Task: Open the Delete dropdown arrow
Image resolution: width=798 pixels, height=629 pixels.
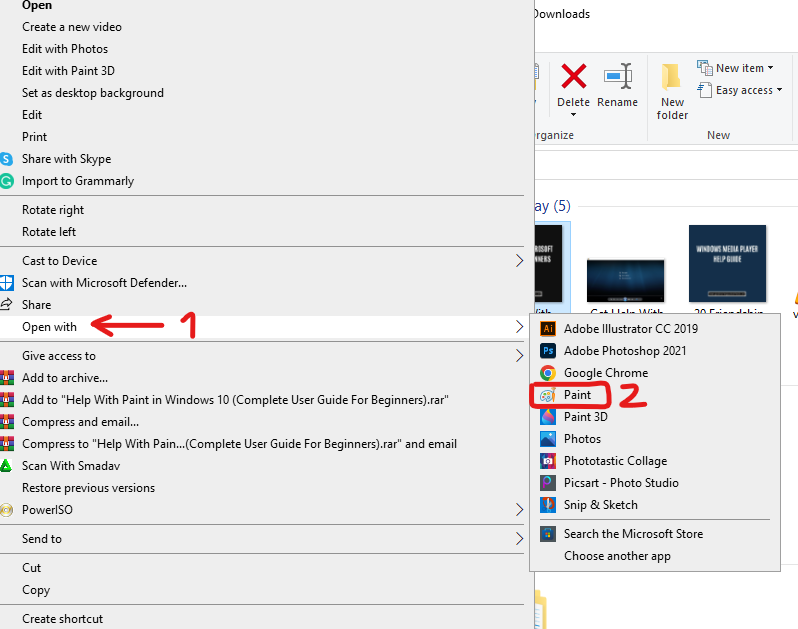Action: pos(574,115)
